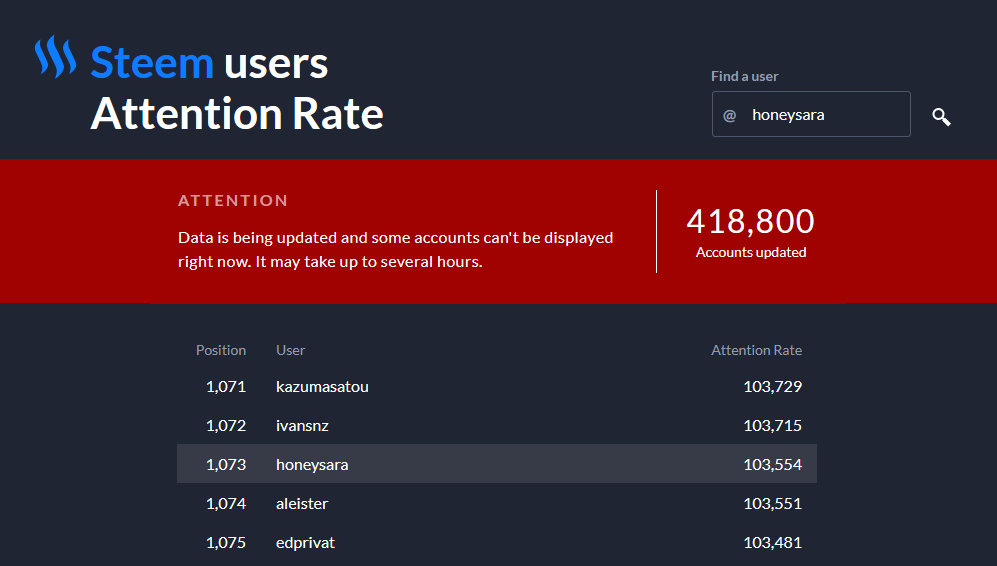Click the User column header
Screen dimensions: 997x566
(290, 350)
